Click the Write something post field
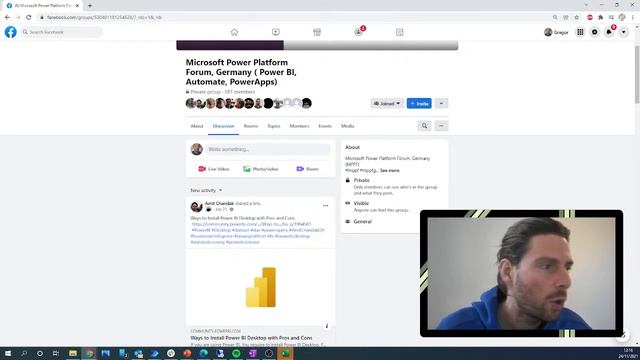This screenshot has width=640, height=360. [x=268, y=149]
